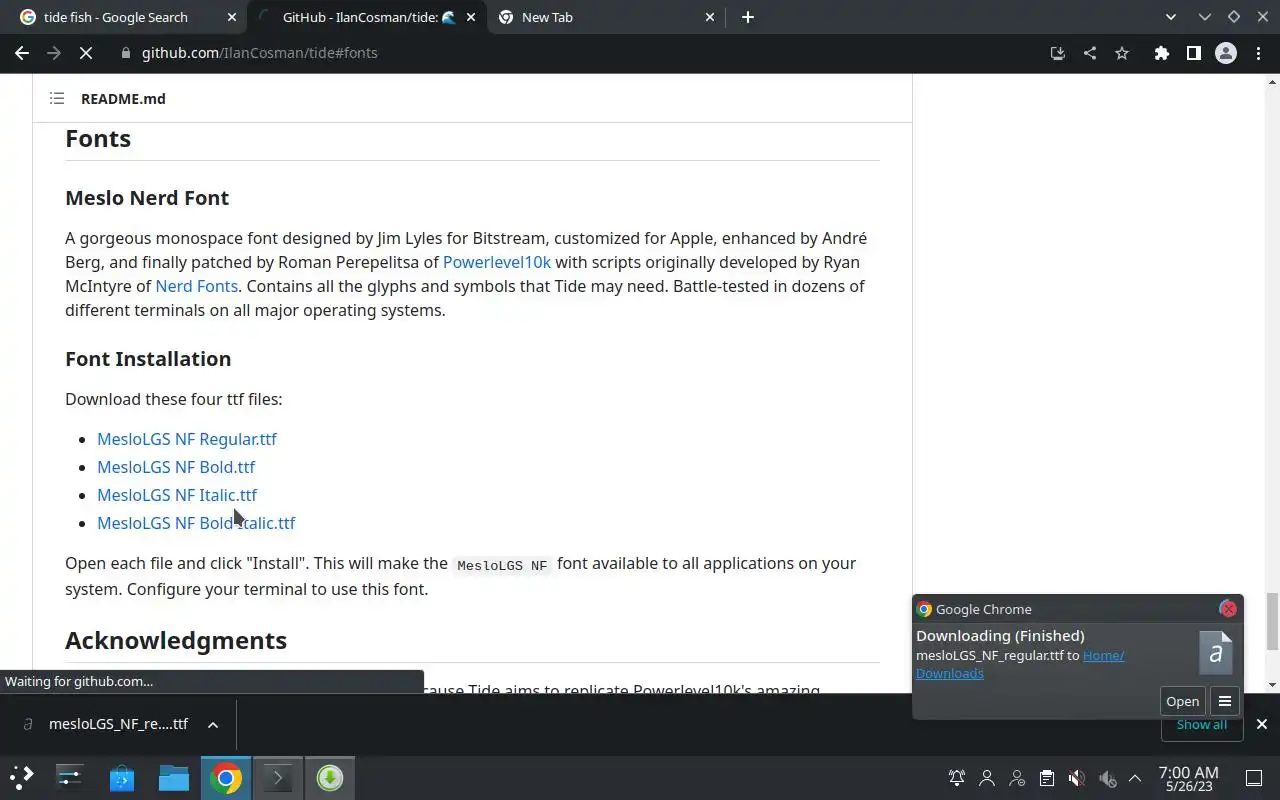Expand the hidden system tray icons arrow

(1135, 778)
